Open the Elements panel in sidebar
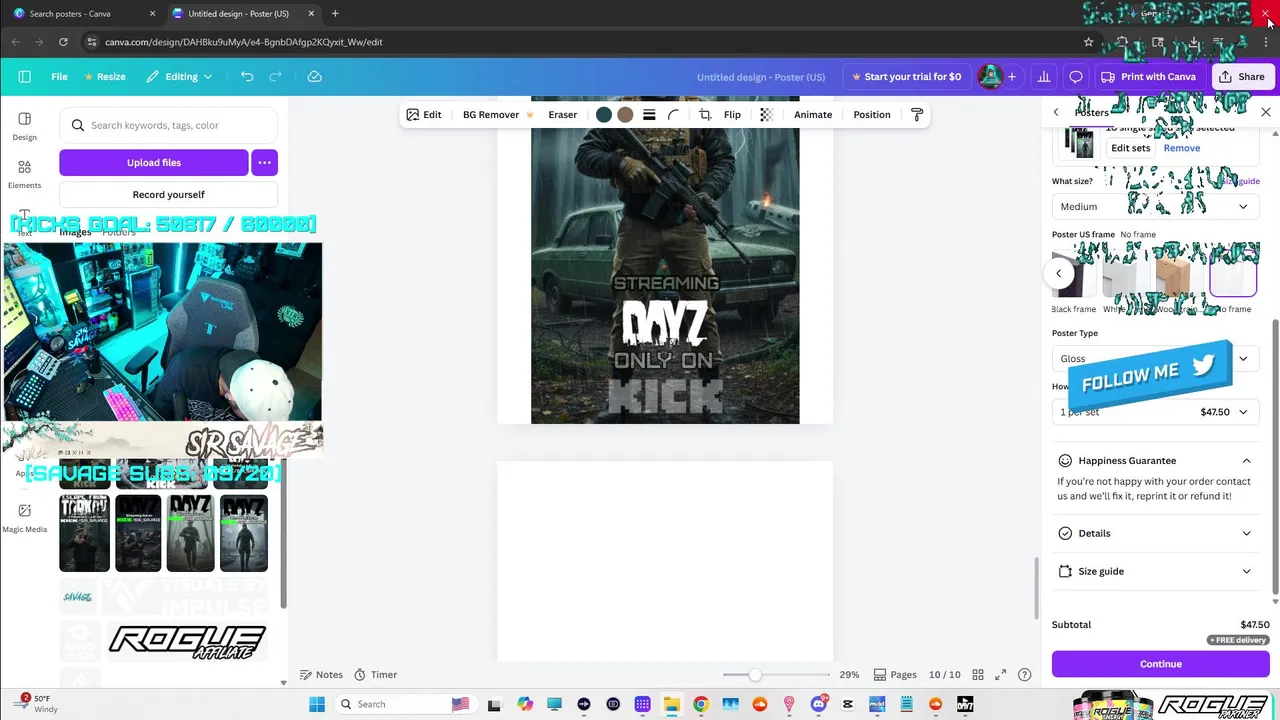This screenshot has width=1280, height=720. pyautogui.click(x=25, y=174)
